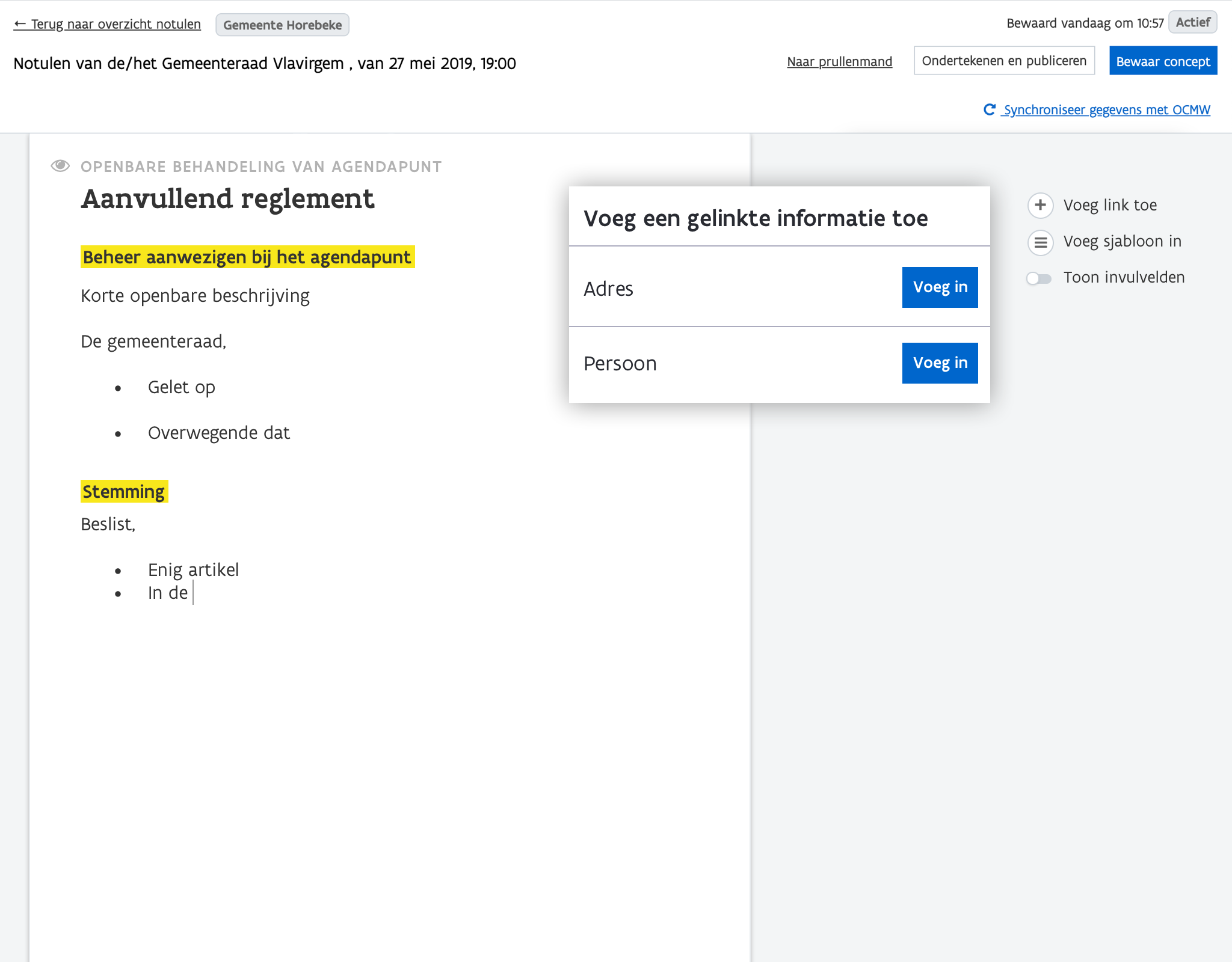This screenshot has height=962, width=1232.
Task: Click the 'Enig artikel' list item
Action: (193, 570)
